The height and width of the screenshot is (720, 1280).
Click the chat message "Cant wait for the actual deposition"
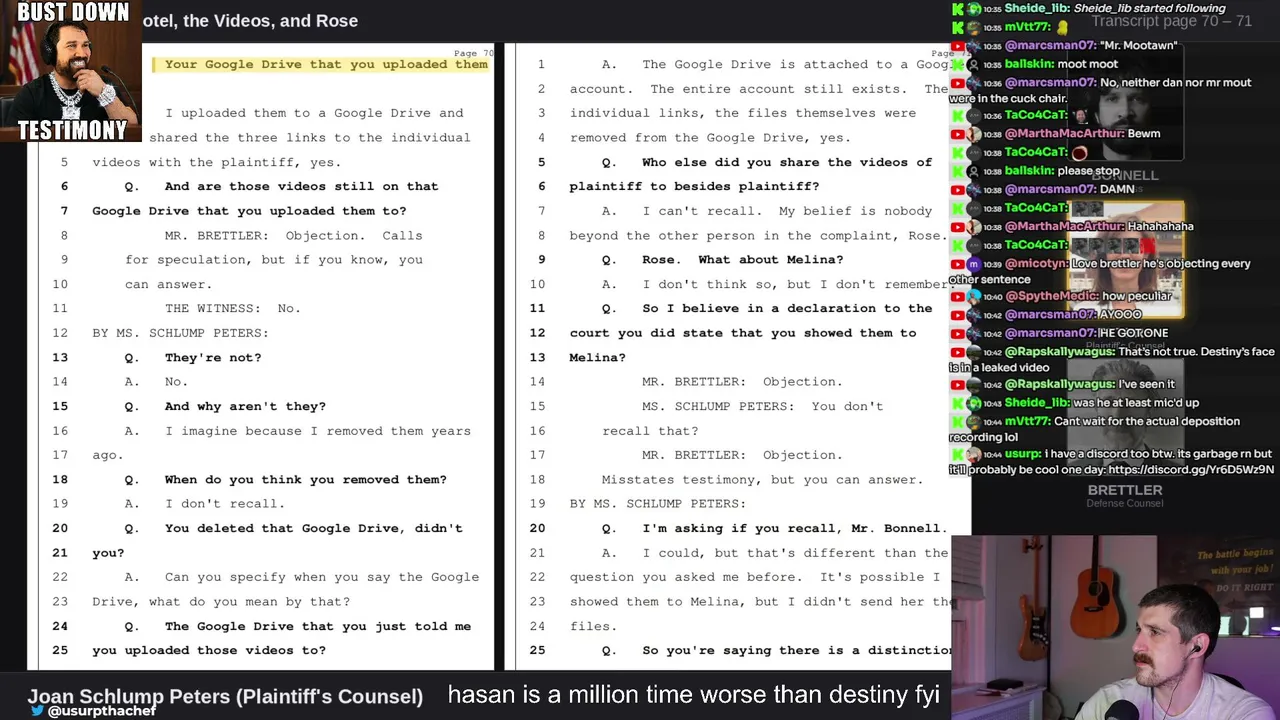[1147, 422]
